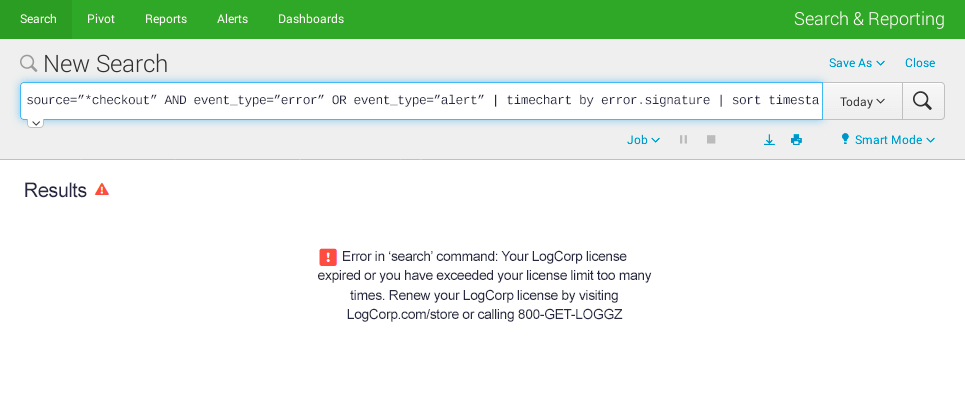Stop the search job

coord(711,140)
